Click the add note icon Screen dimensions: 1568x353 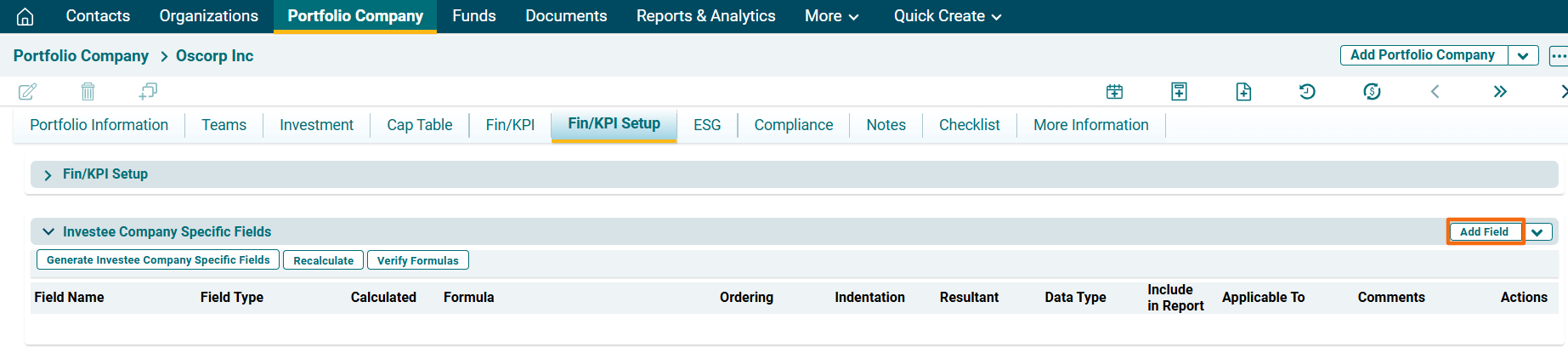(1179, 91)
